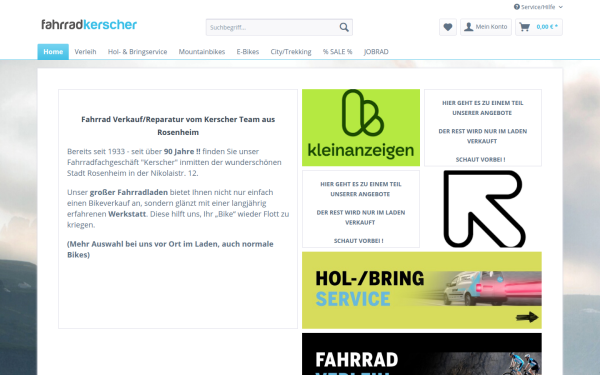600x375 pixels.
Task: Open the wishlist heart icon
Action: point(448,27)
